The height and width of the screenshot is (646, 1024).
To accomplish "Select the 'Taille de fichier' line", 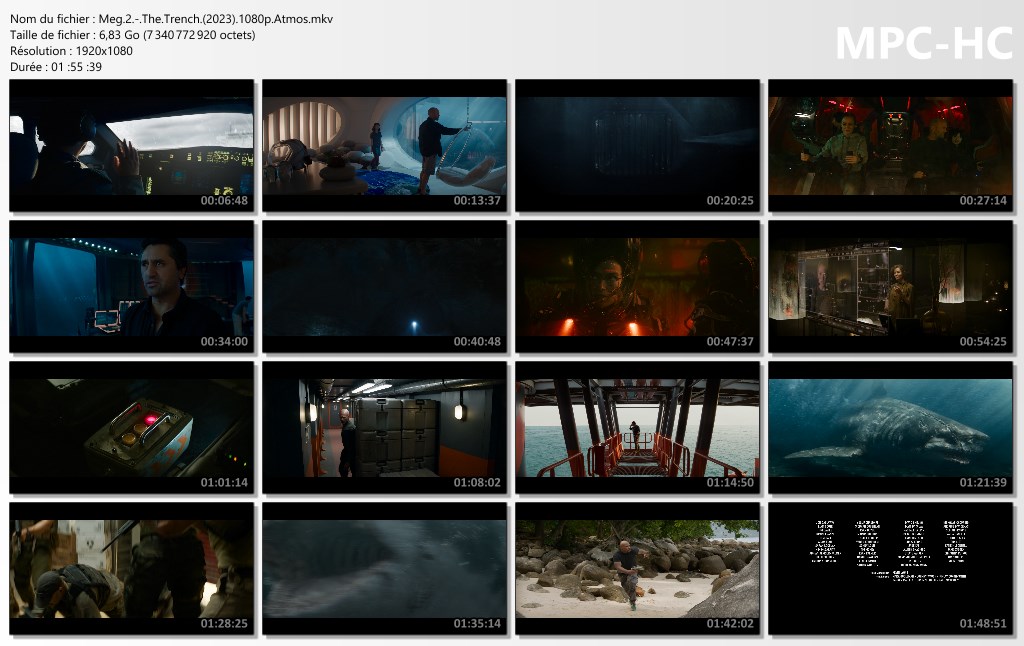I will click(x=133, y=35).
